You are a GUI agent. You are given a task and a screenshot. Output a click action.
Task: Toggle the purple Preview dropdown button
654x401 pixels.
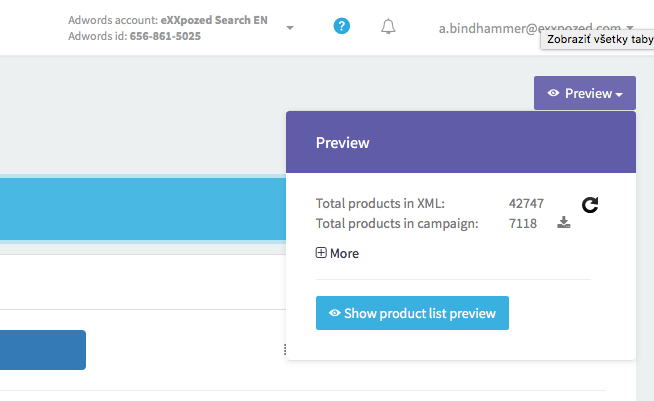585,93
